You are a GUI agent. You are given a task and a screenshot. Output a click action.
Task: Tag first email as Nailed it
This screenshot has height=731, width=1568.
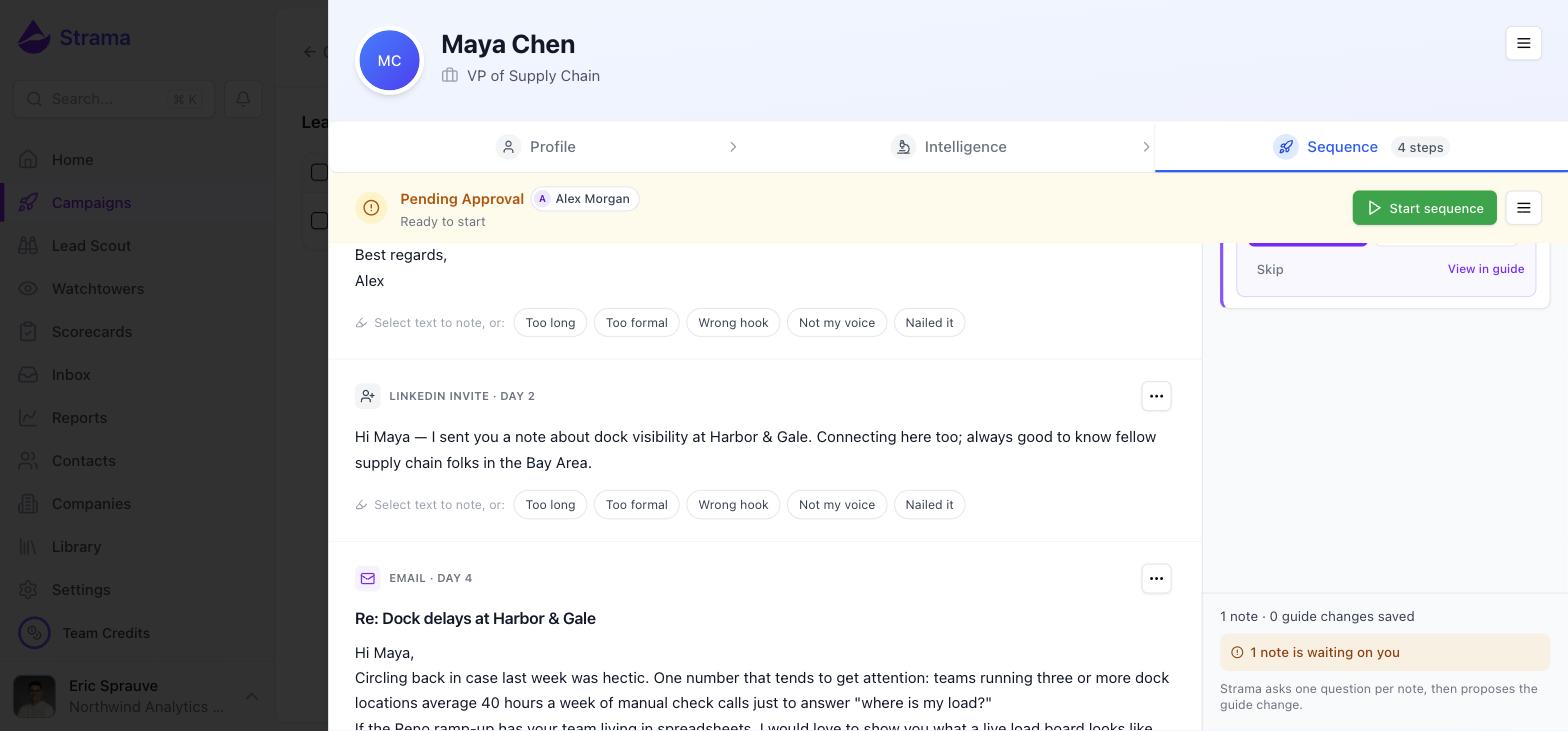point(929,323)
